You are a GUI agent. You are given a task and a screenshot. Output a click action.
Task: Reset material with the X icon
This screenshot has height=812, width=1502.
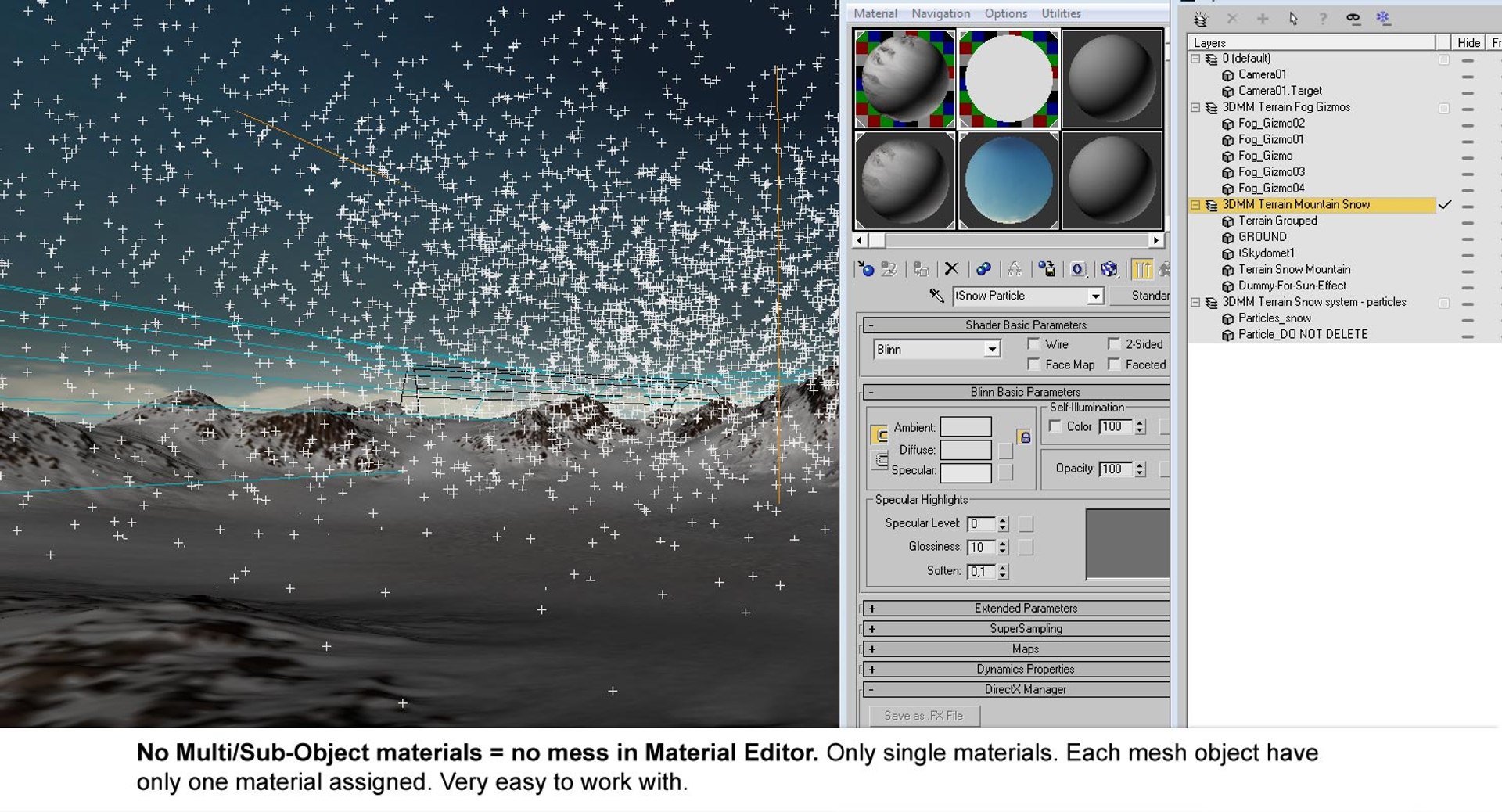tap(951, 269)
